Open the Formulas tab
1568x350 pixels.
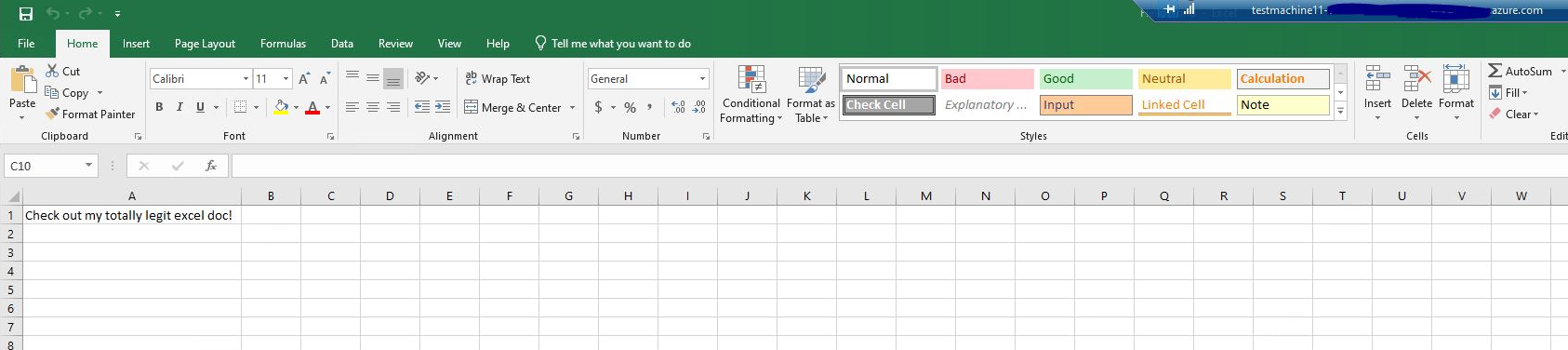pyautogui.click(x=283, y=44)
